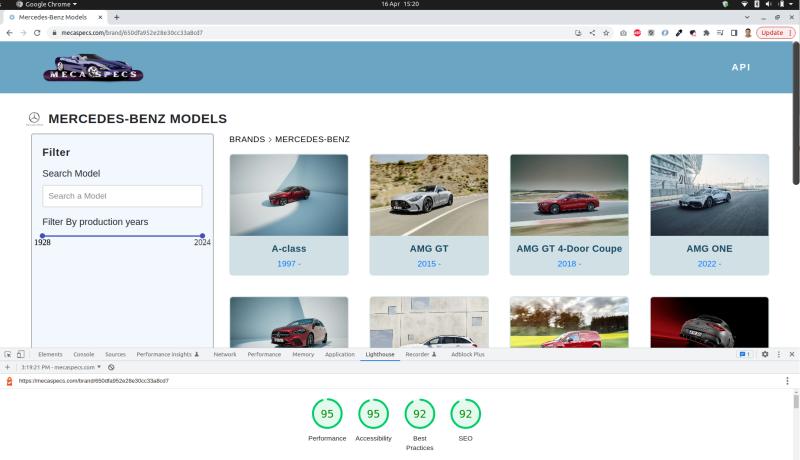Image resolution: width=800 pixels, height=460 pixels.
Task: Click the BRANDS breadcrumb link
Action: point(247,139)
